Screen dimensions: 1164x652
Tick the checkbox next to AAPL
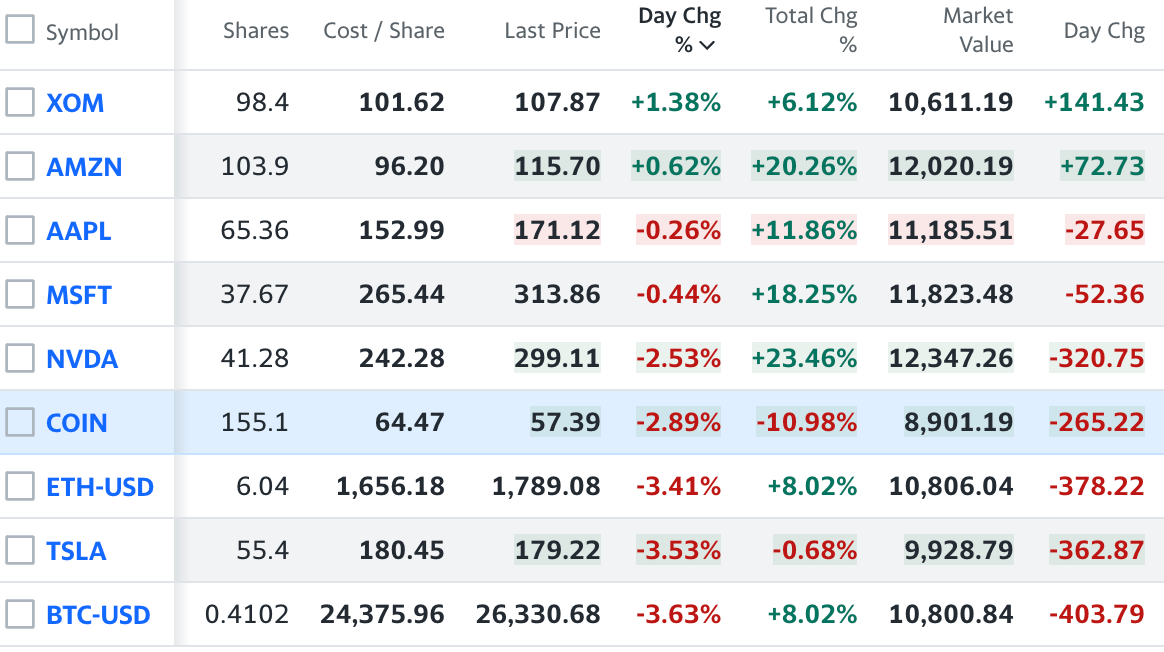(20, 230)
